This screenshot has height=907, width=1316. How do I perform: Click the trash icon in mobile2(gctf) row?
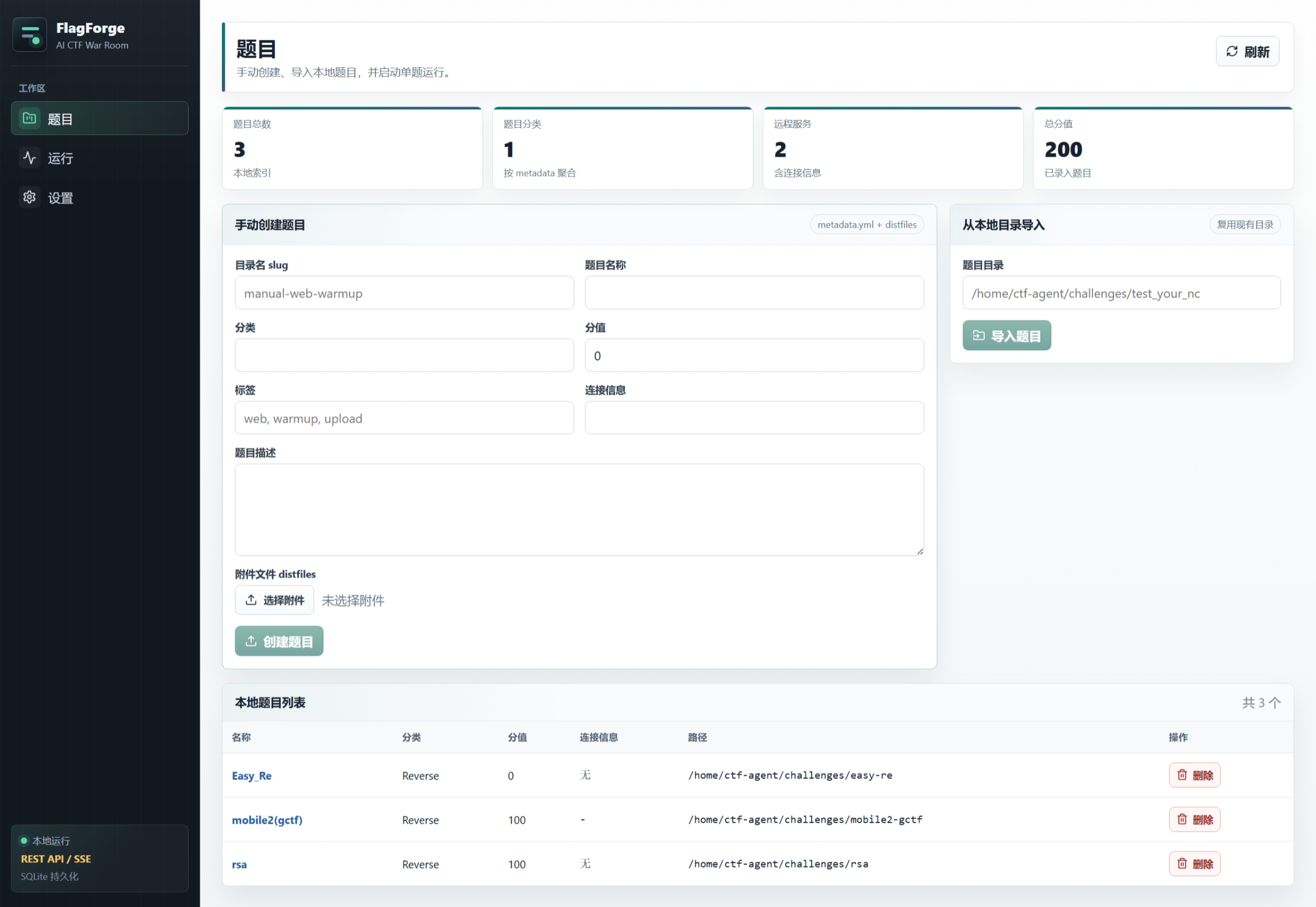coord(1182,819)
